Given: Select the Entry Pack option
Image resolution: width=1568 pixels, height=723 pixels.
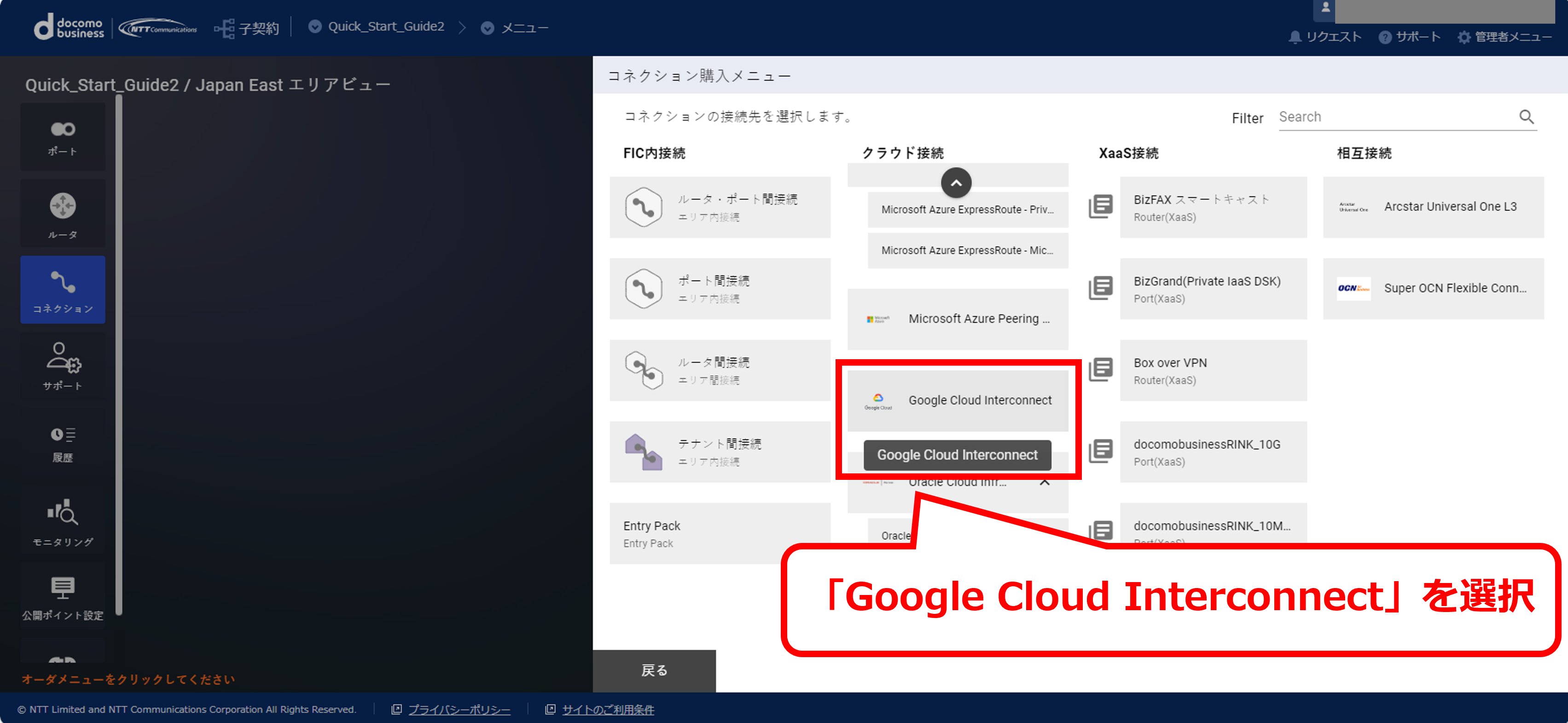Looking at the screenshot, I should [x=720, y=534].
